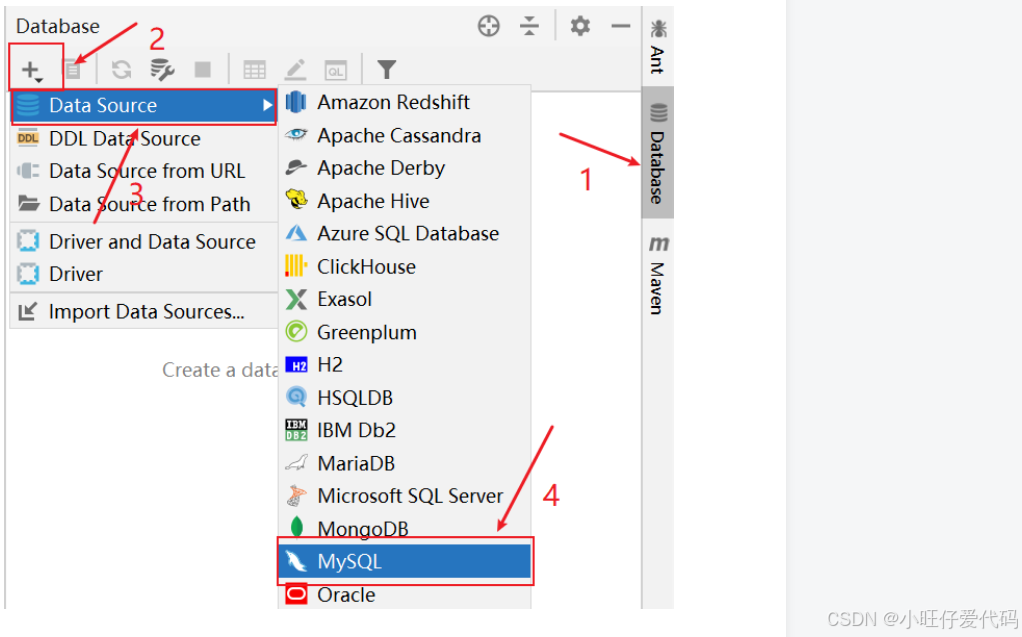Screen dimensions: 1022x637
Task: Choose DDL Data Source menu entry
Action: click(144, 138)
